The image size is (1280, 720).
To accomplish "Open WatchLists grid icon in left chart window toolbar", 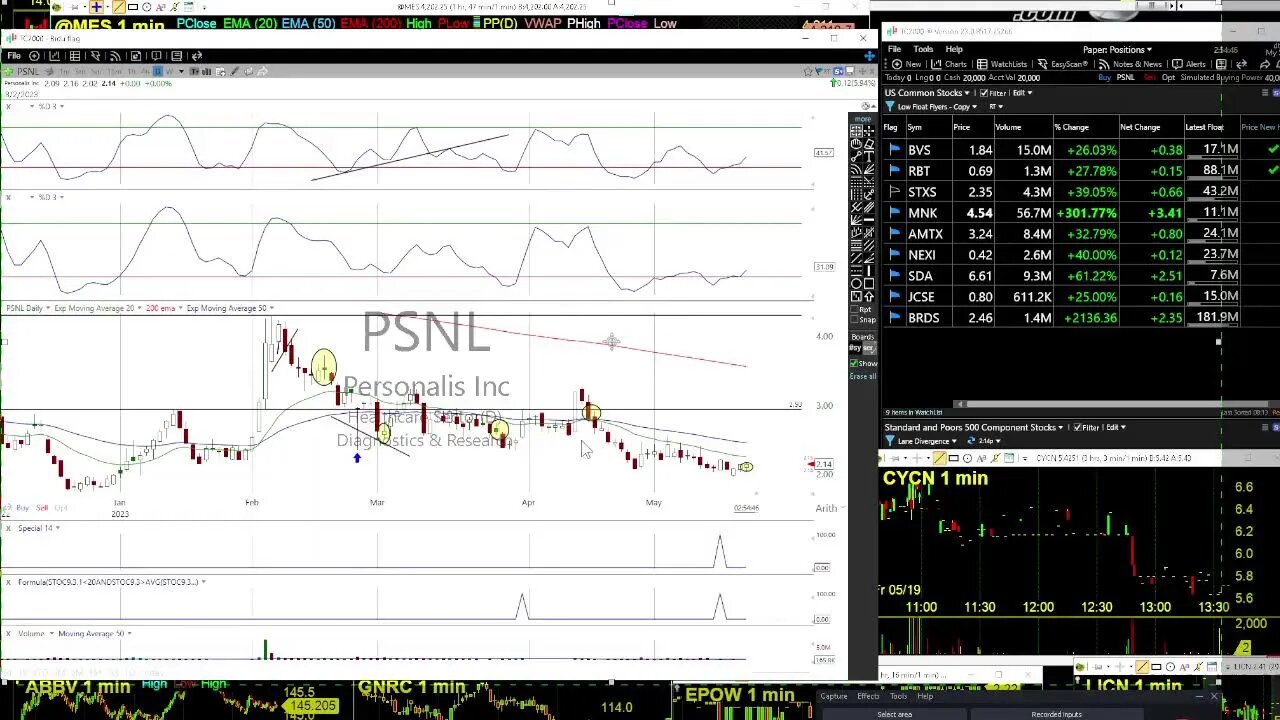I will pyautogui.click(x=74, y=56).
